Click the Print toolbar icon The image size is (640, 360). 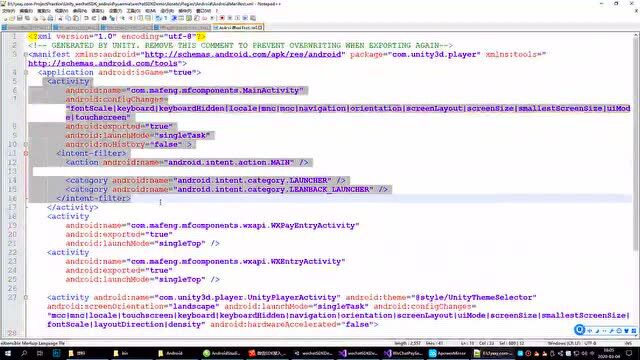click(50, 18)
